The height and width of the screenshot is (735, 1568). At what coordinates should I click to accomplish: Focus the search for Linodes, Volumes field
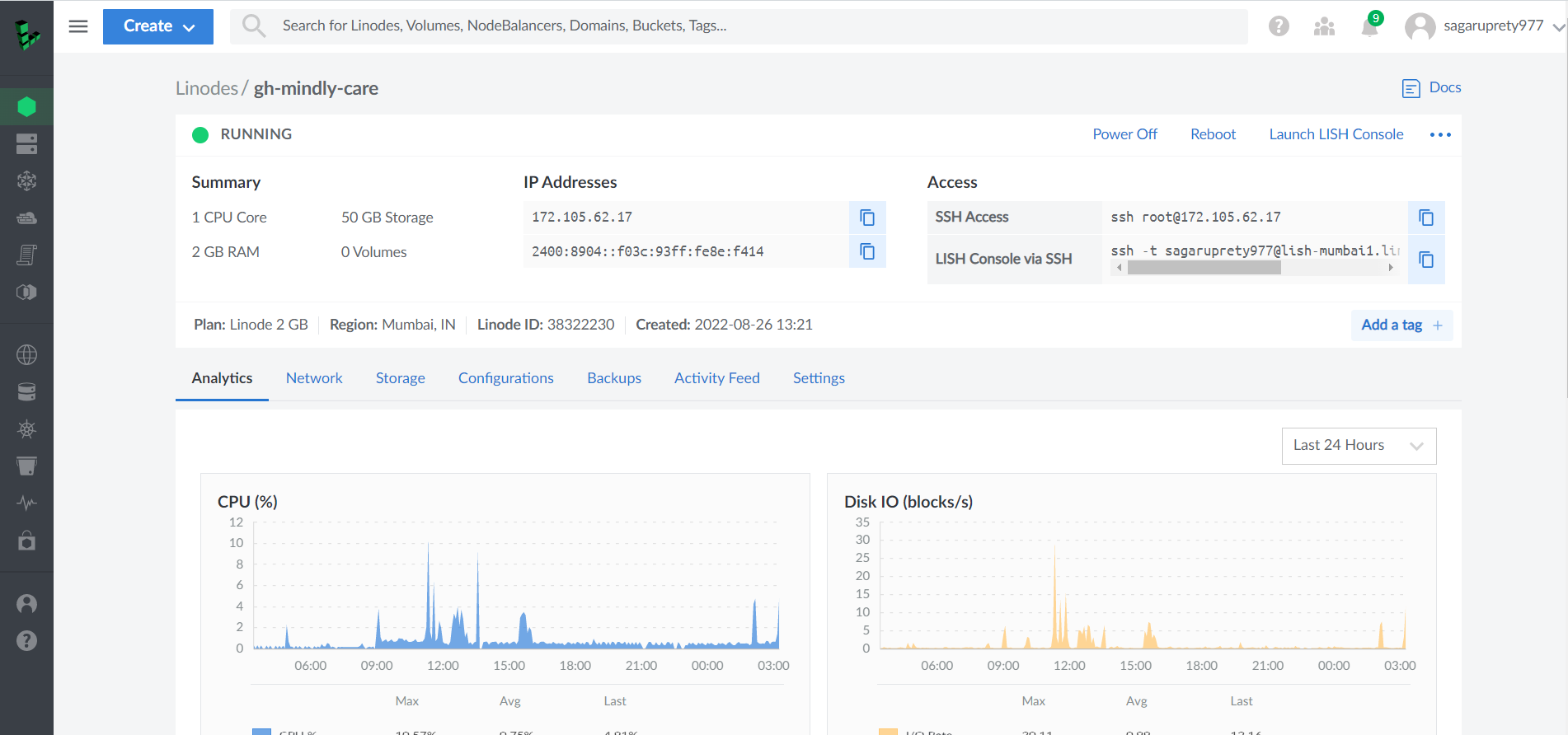pos(739,26)
